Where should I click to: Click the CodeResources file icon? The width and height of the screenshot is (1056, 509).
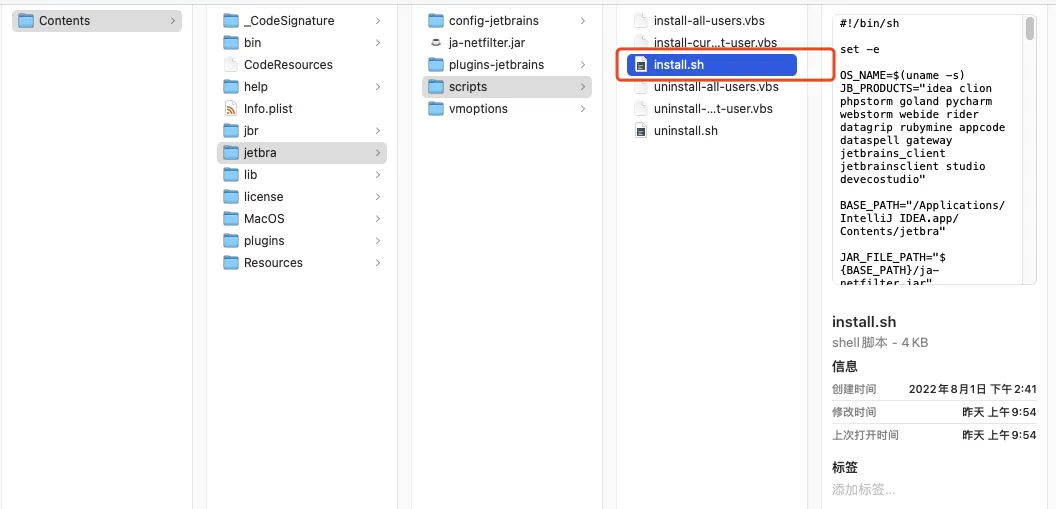coord(231,65)
